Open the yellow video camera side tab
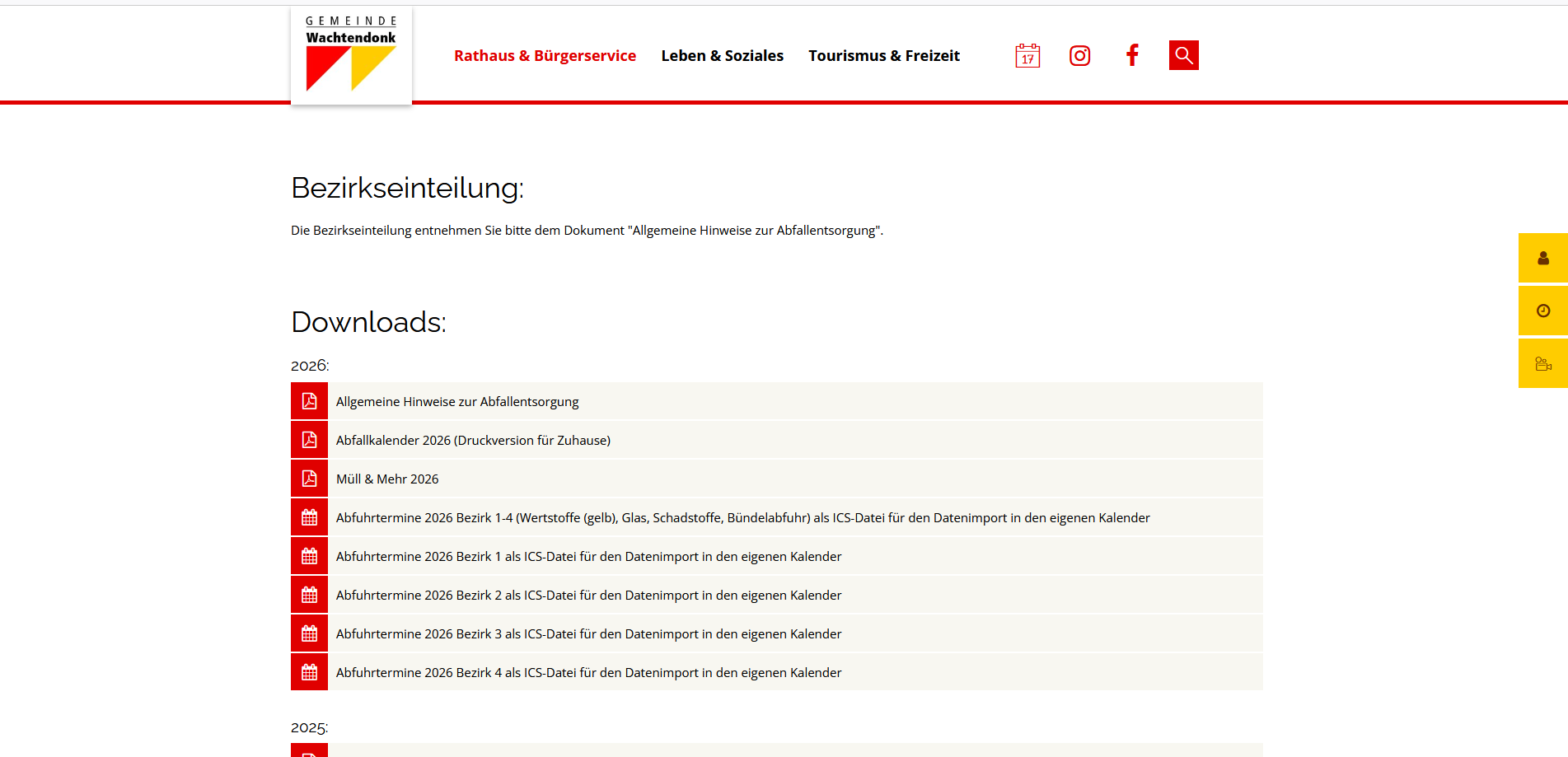This screenshot has width=1568, height=757. (x=1542, y=363)
